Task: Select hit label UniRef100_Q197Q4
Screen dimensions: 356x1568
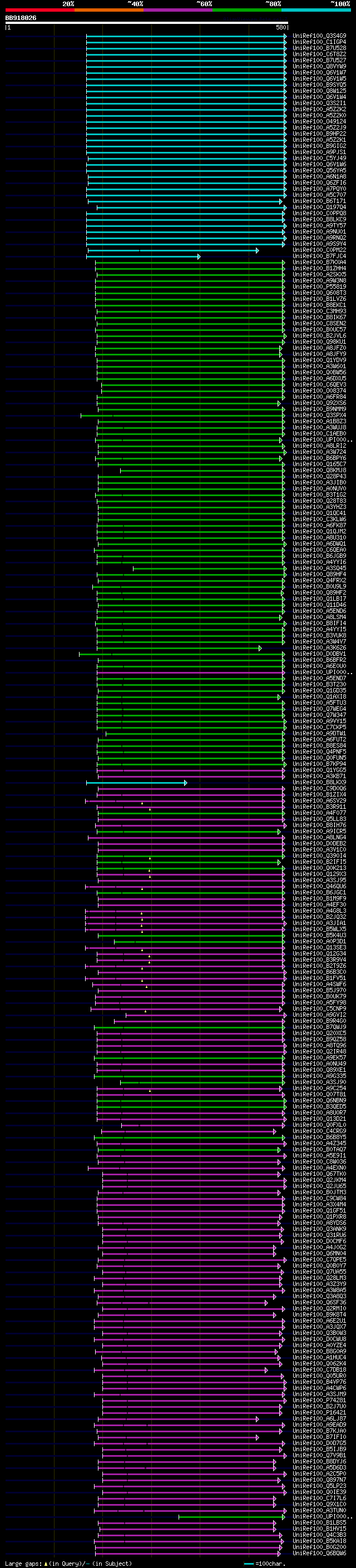Action: coord(319,207)
